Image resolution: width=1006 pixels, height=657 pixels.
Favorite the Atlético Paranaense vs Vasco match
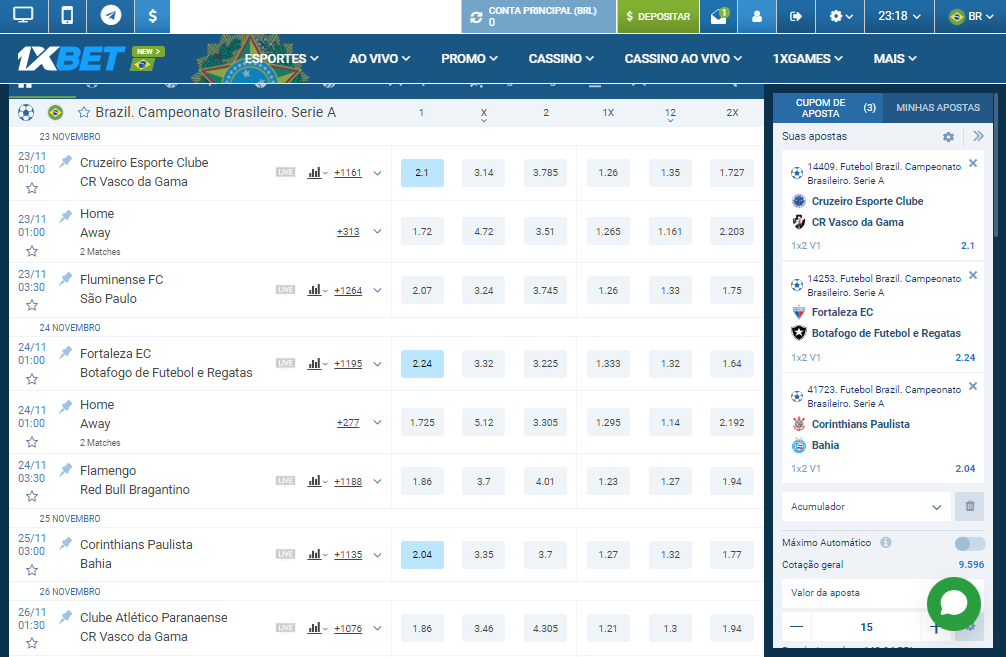(32, 643)
